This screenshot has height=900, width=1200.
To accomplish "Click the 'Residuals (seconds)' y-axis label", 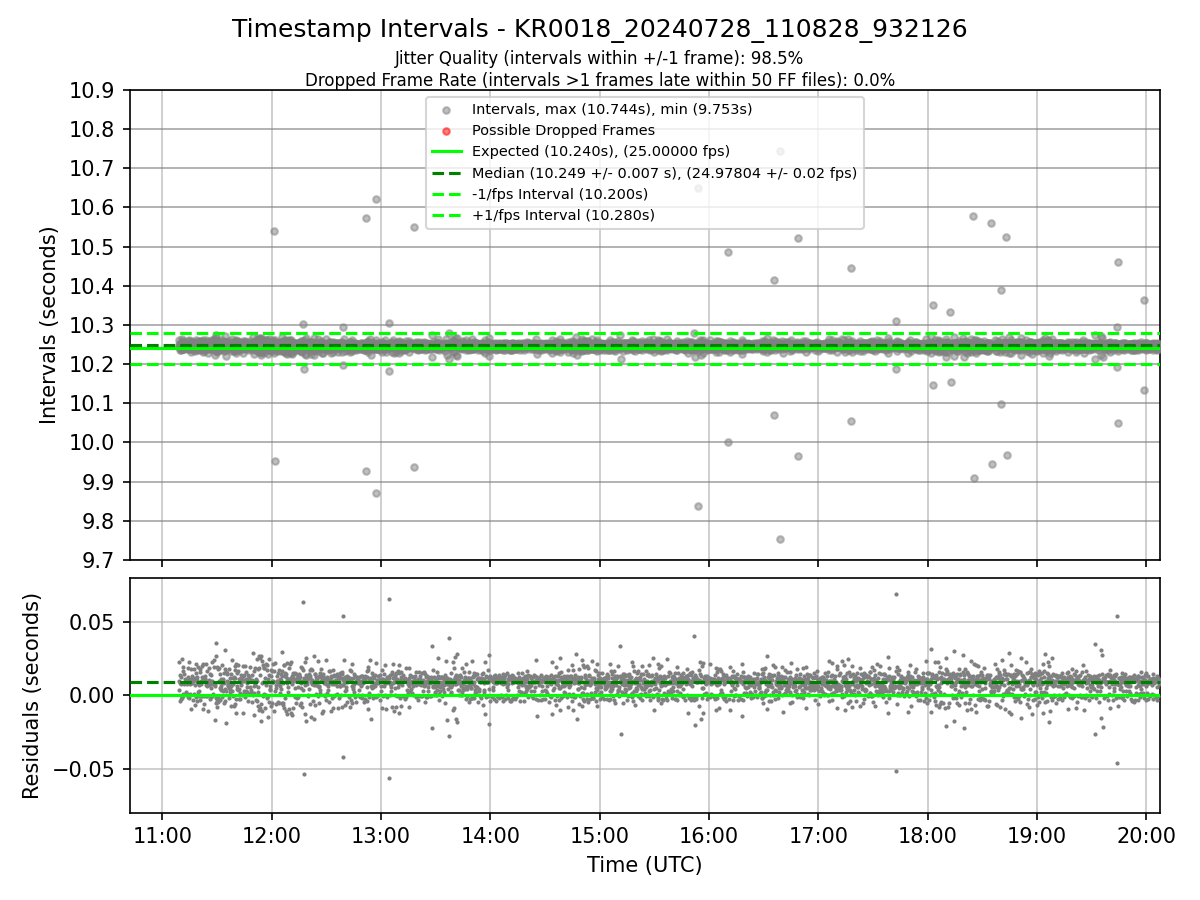I will coord(31,696).
